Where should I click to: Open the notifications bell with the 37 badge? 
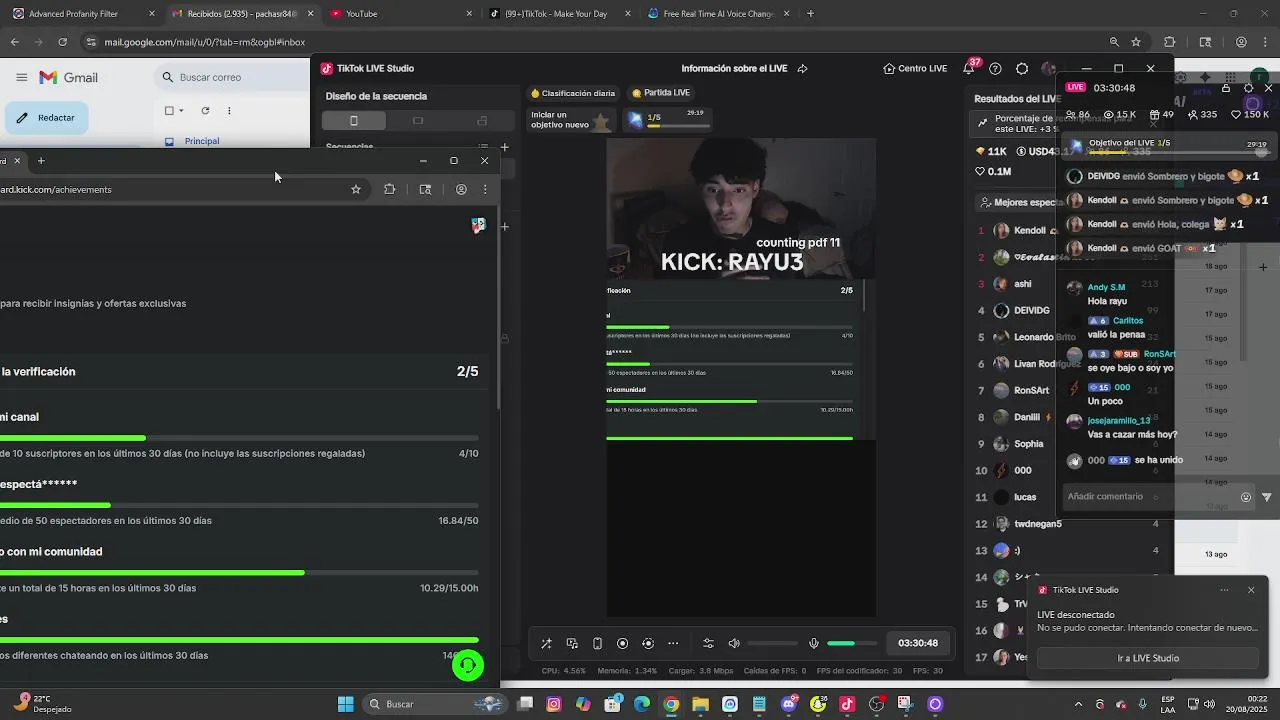(969, 68)
